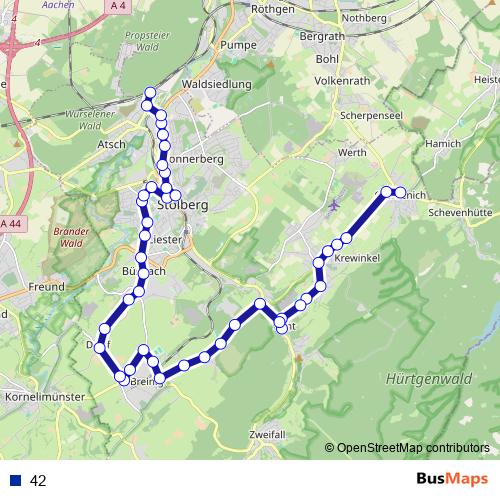Click the Krewinkel place label
Screen dimensions: 500x500
(357, 258)
